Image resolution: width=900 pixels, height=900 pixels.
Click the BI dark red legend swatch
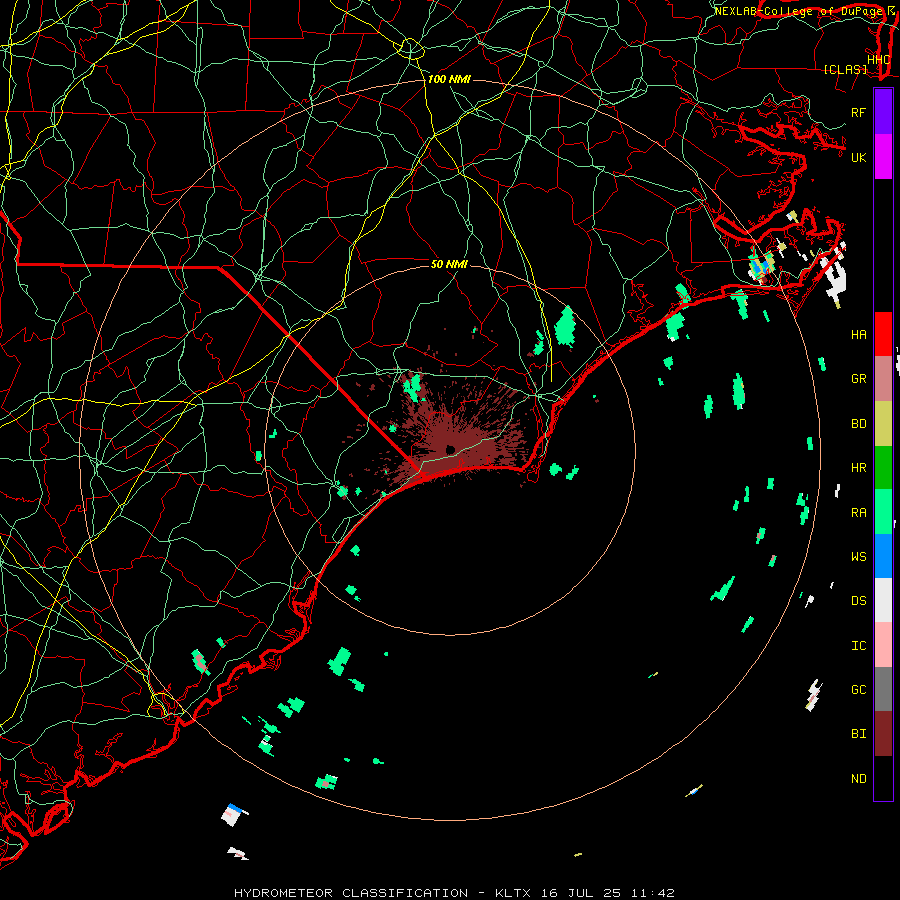(883, 734)
